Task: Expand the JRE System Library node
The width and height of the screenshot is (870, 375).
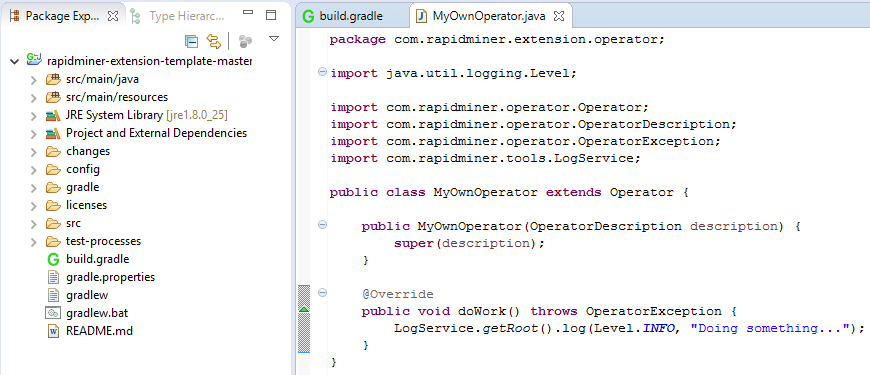Action: tap(33, 116)
